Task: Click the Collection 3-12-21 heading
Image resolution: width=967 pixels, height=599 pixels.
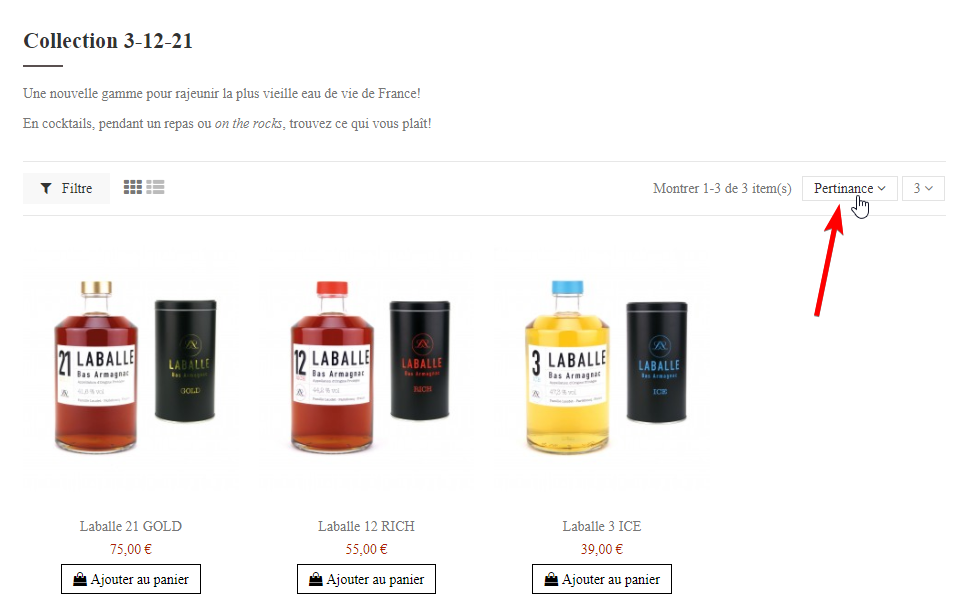Action: pos(108,41)
